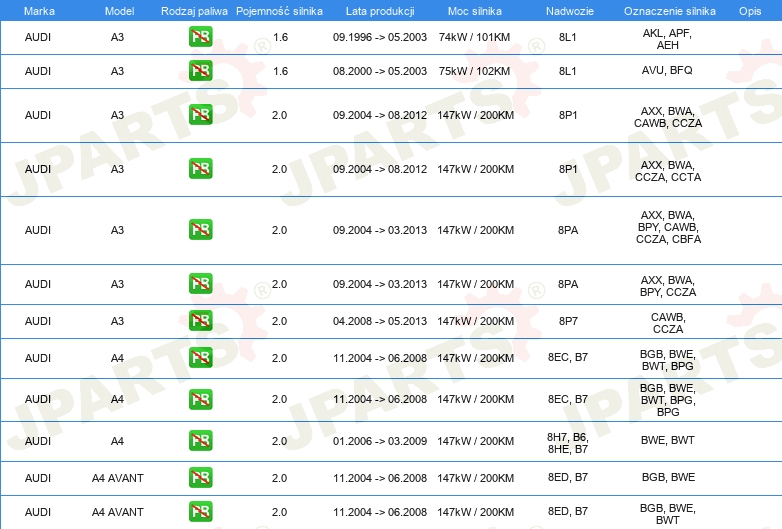The width and height of the screenshot is (782, 529).
Task: Select the engine codes 'AVU, BFQ'
Action: click(x=667, y=70)
